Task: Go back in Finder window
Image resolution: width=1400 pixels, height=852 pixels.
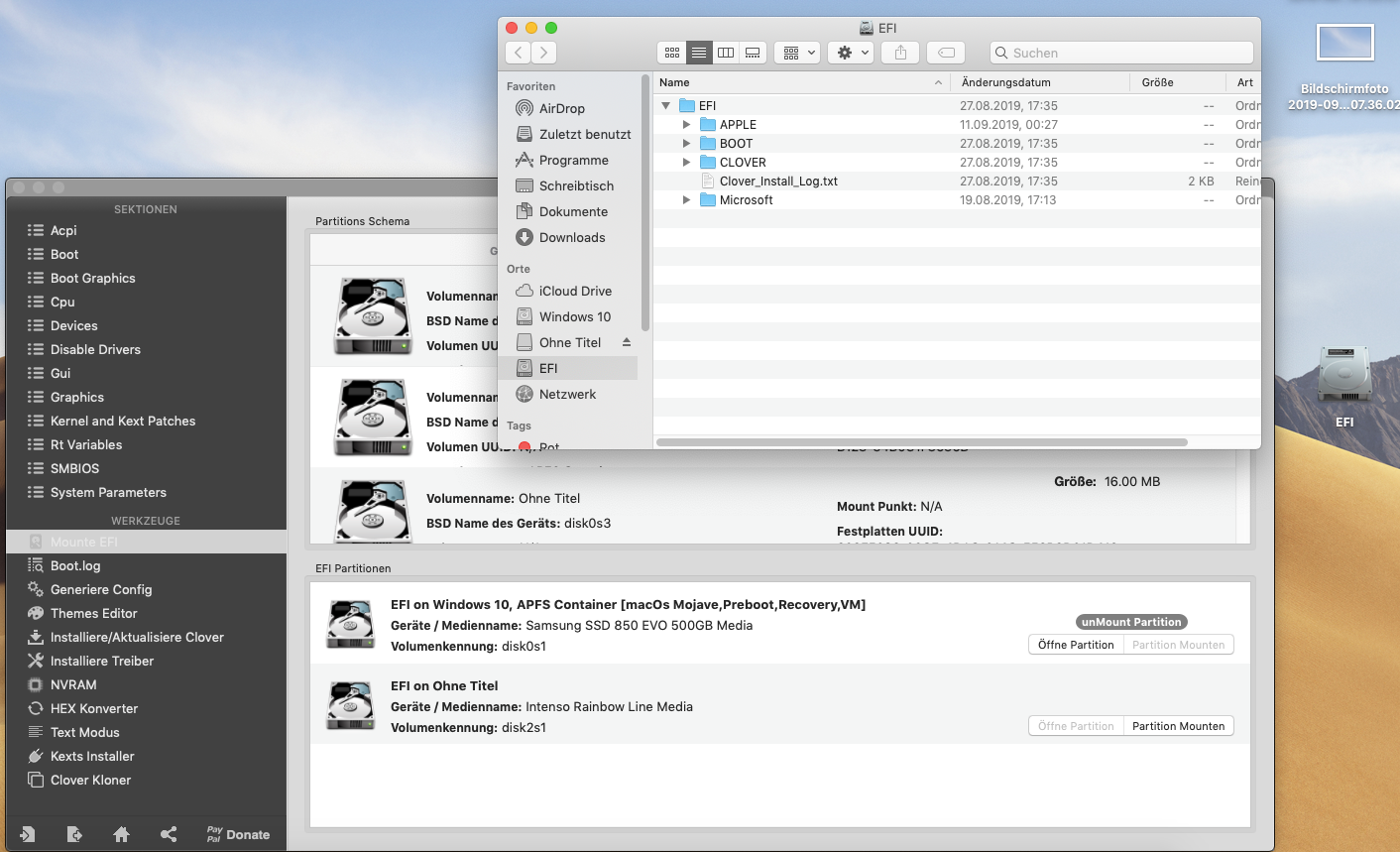Action: click(519, 53)
